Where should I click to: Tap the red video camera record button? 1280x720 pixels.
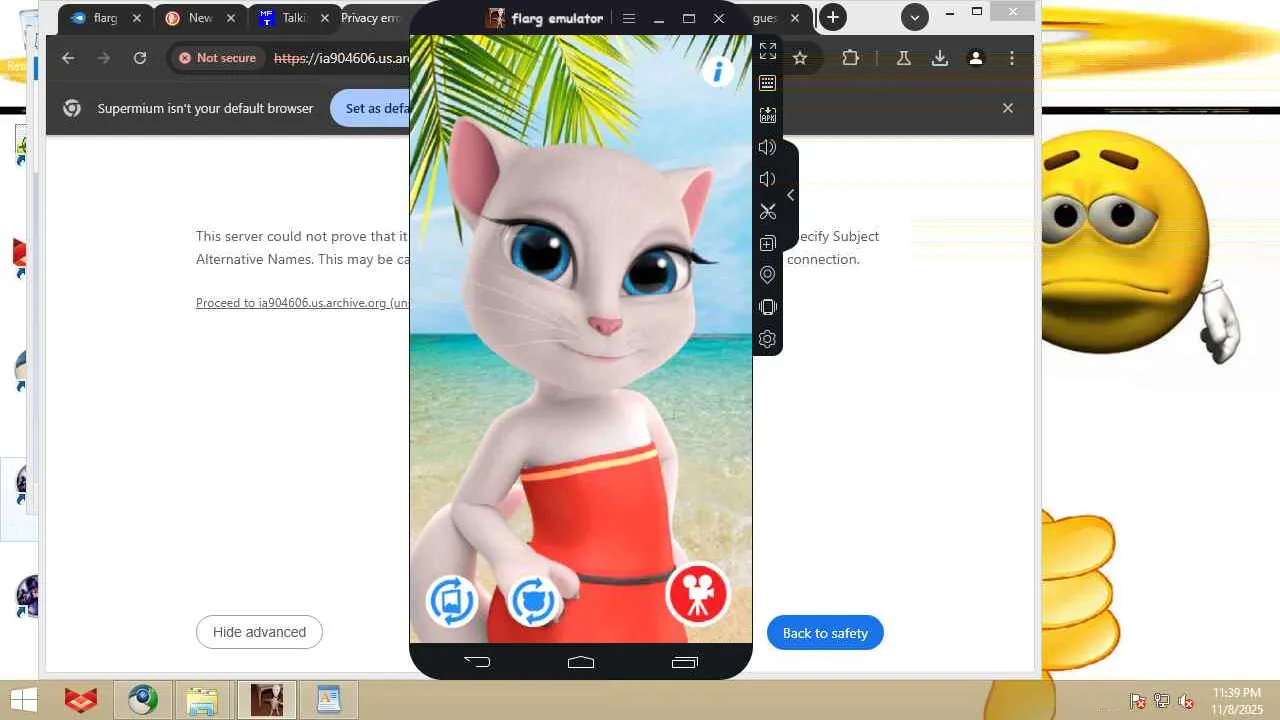pos(697,594)
